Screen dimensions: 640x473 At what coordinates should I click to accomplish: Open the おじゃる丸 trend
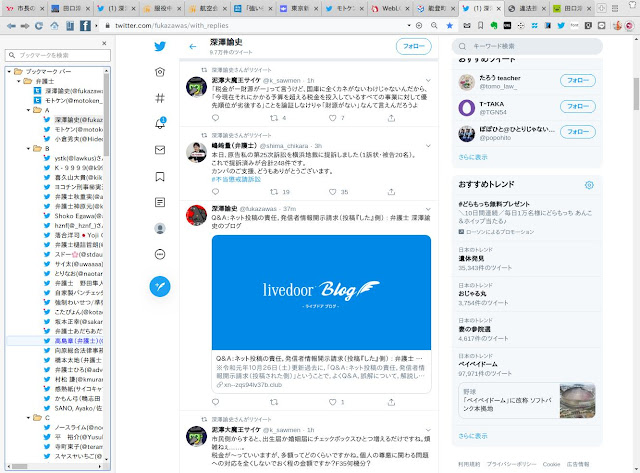472,293
